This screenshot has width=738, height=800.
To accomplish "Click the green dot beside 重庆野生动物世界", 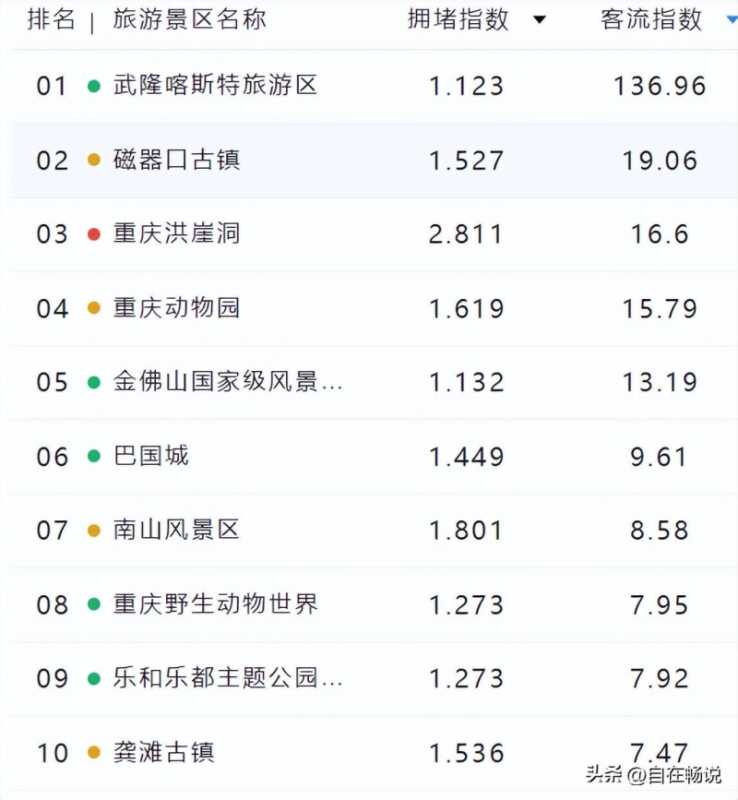I will tap(94, 604).
